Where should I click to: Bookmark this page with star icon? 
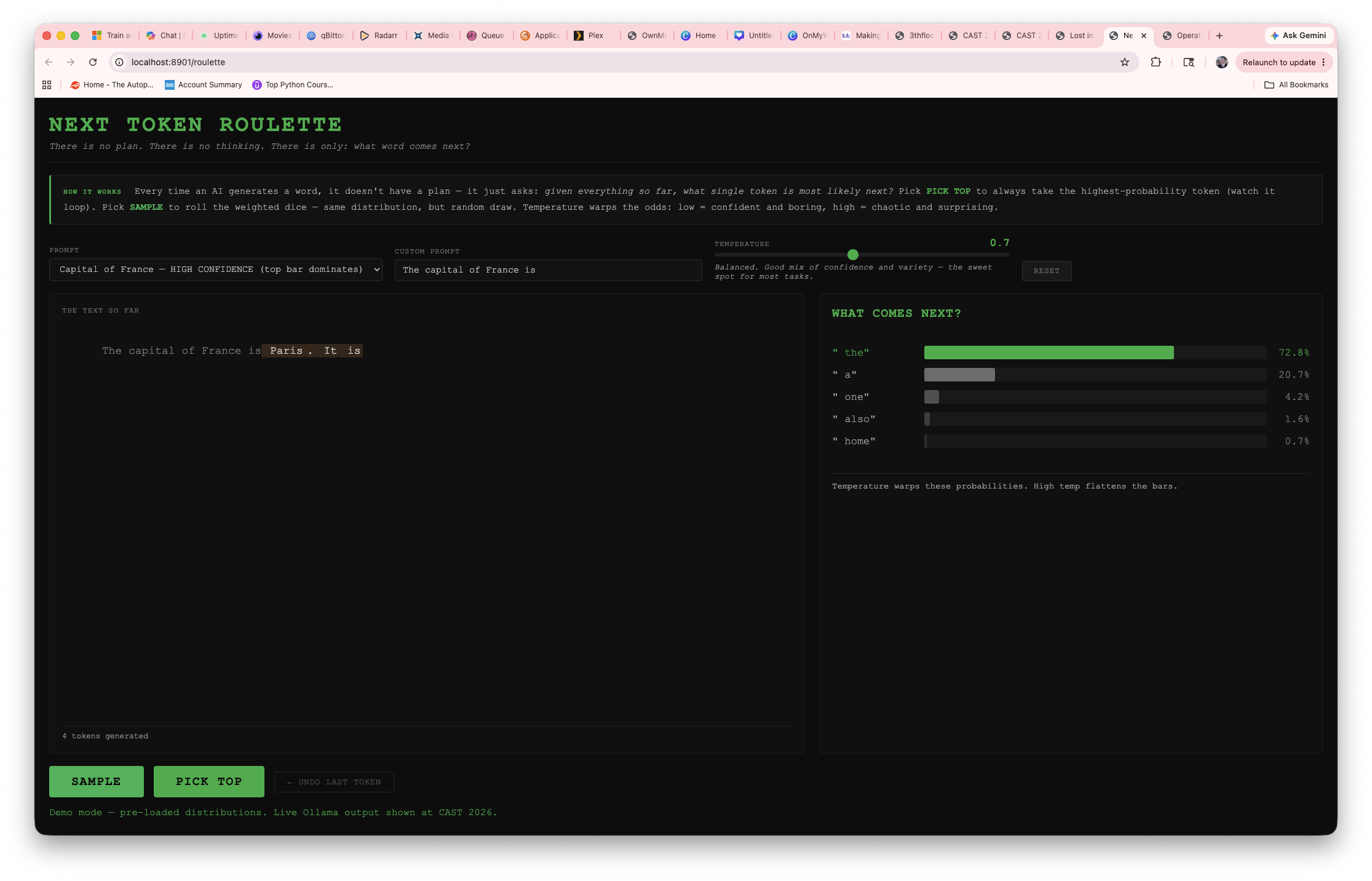[1125, 62]
